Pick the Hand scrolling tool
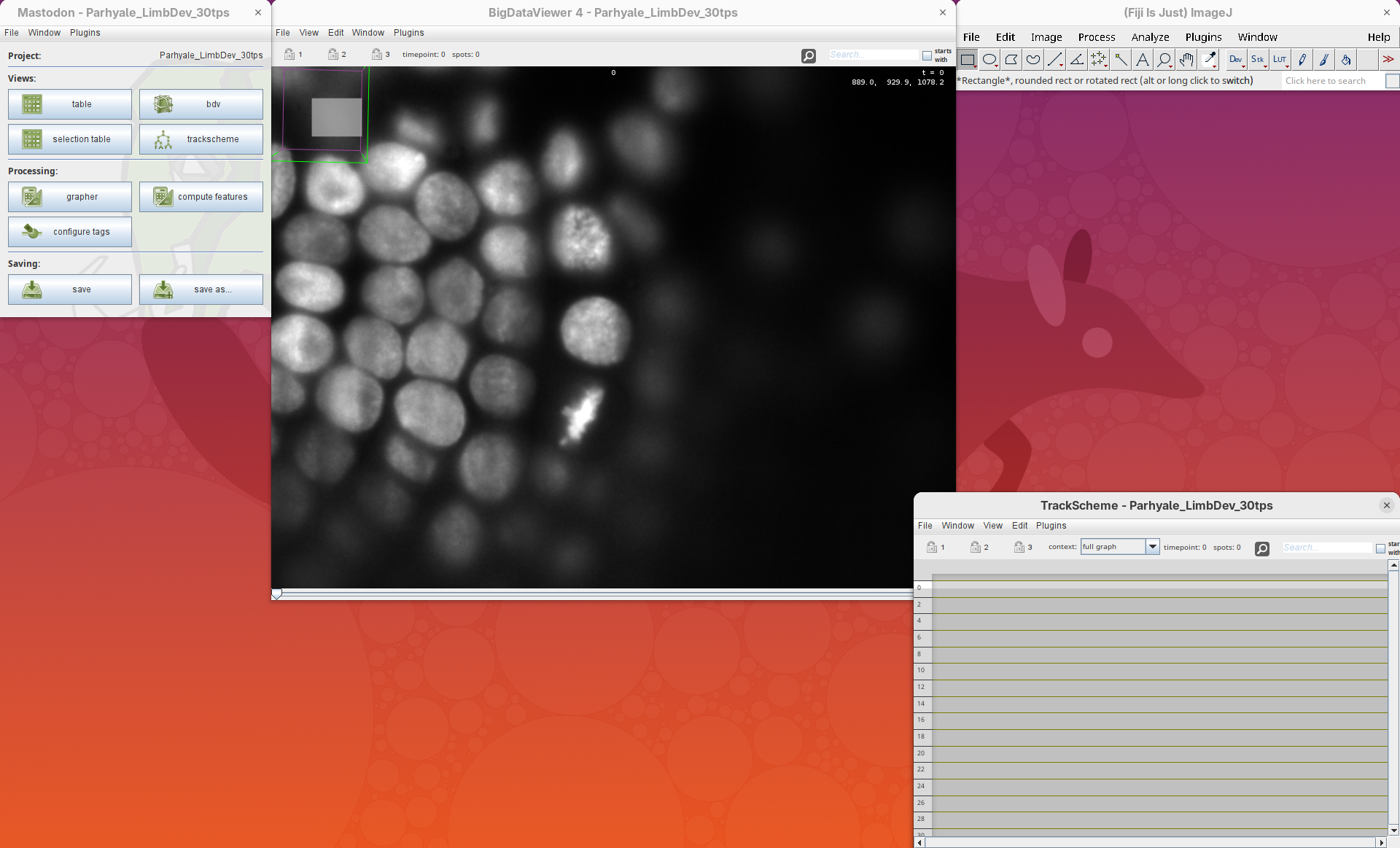This screenshot has height=848, width=1400. point(1186,60)
